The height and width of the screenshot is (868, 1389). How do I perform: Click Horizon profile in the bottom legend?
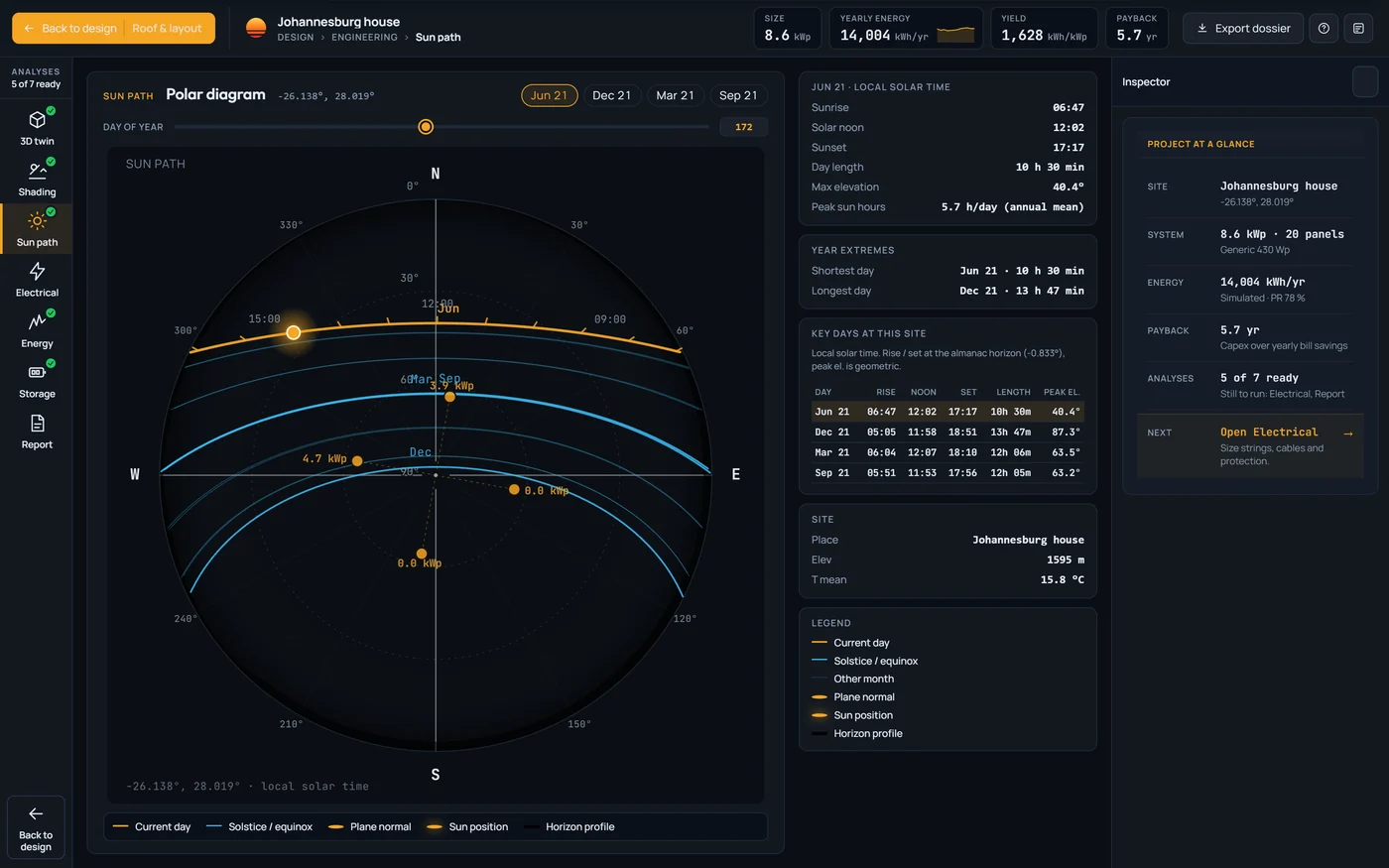pyautogui.click(x=569, y=827)
